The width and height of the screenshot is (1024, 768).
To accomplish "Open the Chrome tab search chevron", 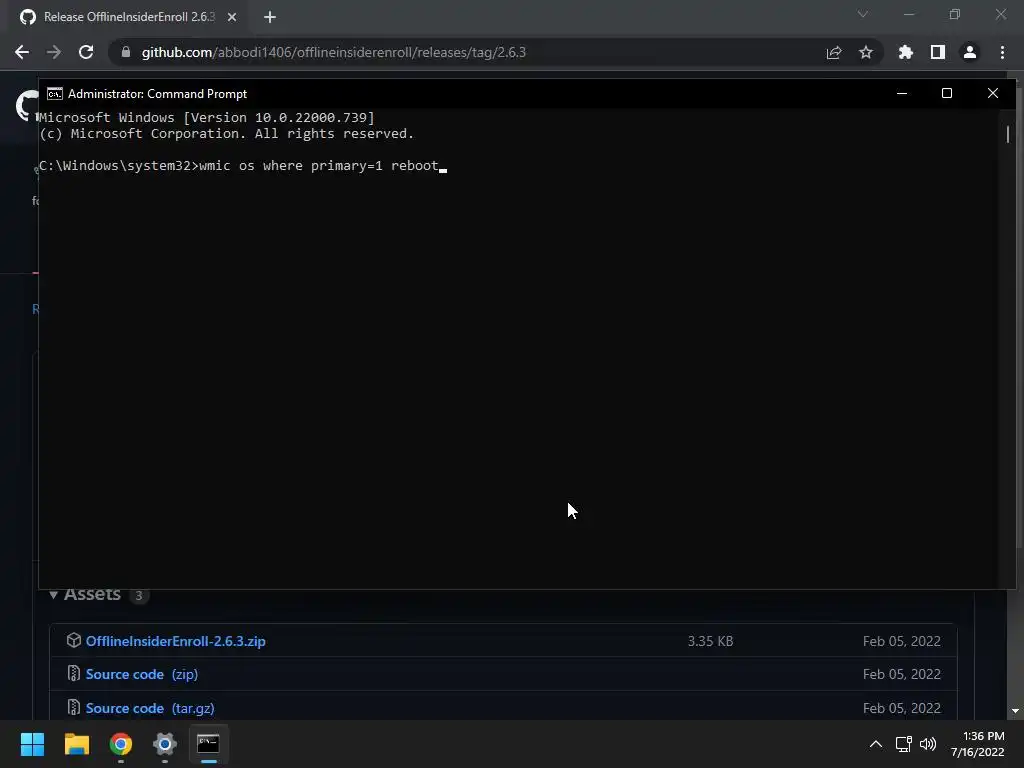I will [x=863, y=14].
